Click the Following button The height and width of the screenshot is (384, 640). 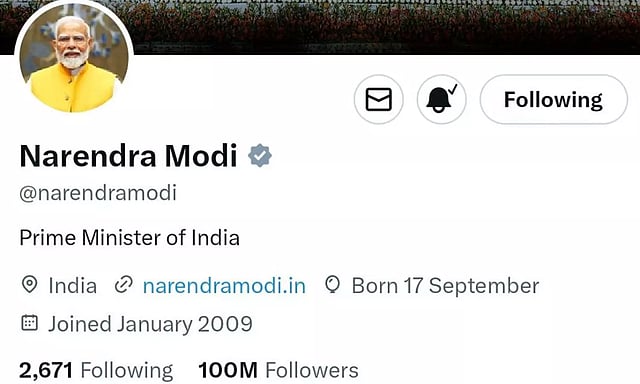553,99
